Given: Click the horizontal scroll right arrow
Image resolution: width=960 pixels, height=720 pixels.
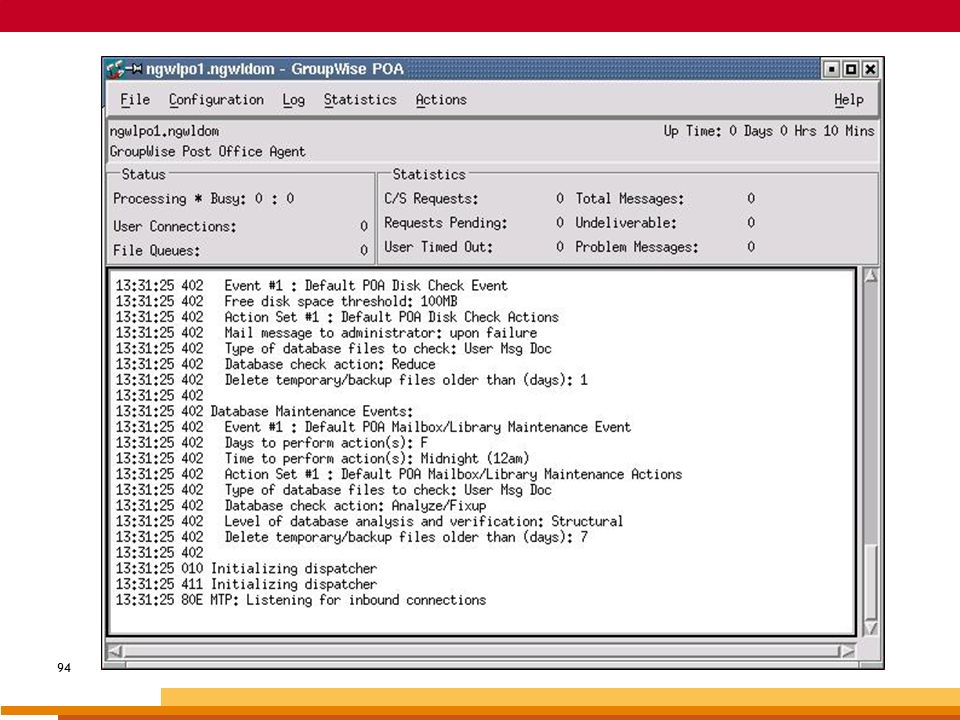Looking at the screenshot, I should (847, 651).
